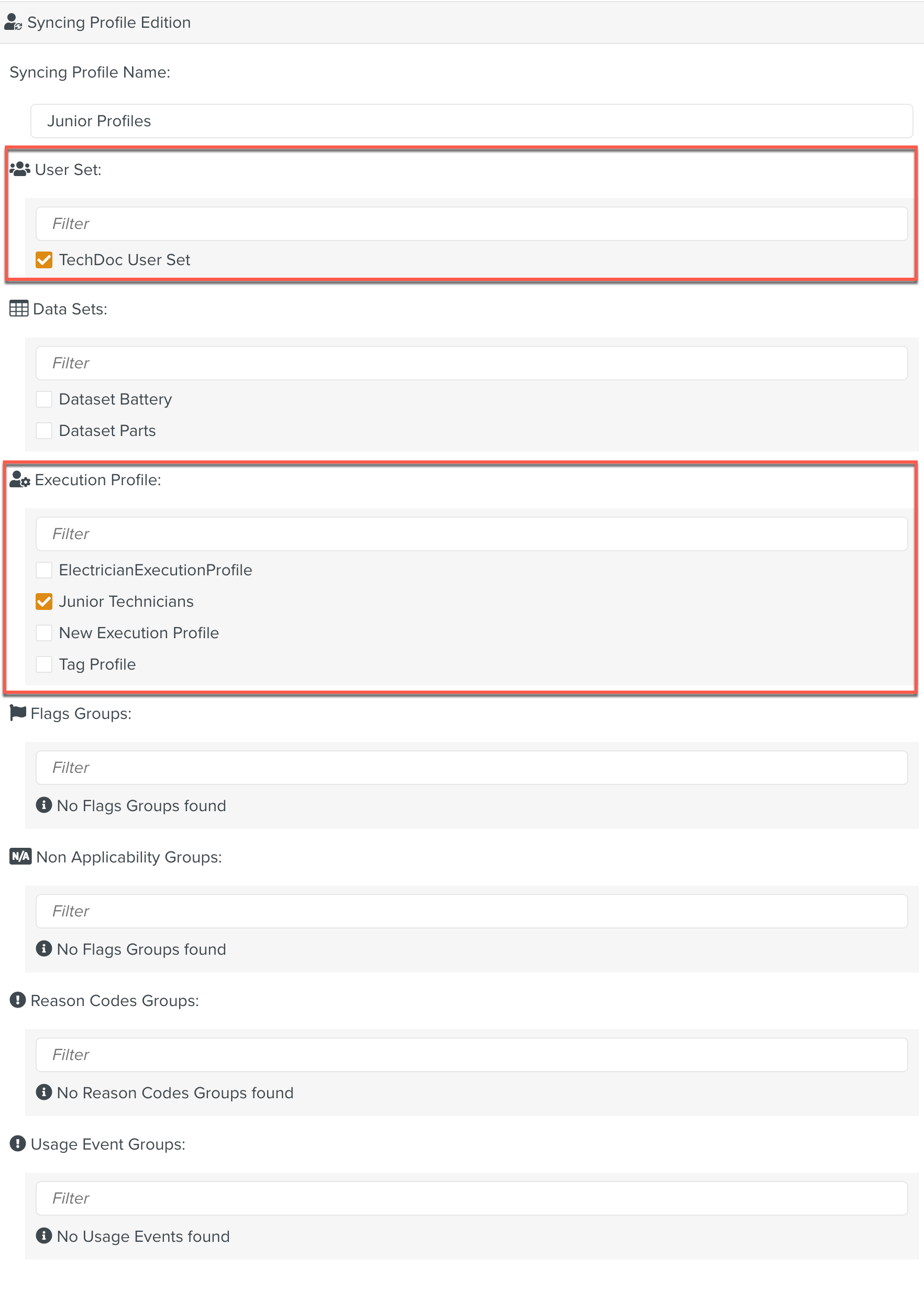Click the Usage Event Groups alert icon
Viewport: 924px width, 1289px height.
click(18, 1144)
